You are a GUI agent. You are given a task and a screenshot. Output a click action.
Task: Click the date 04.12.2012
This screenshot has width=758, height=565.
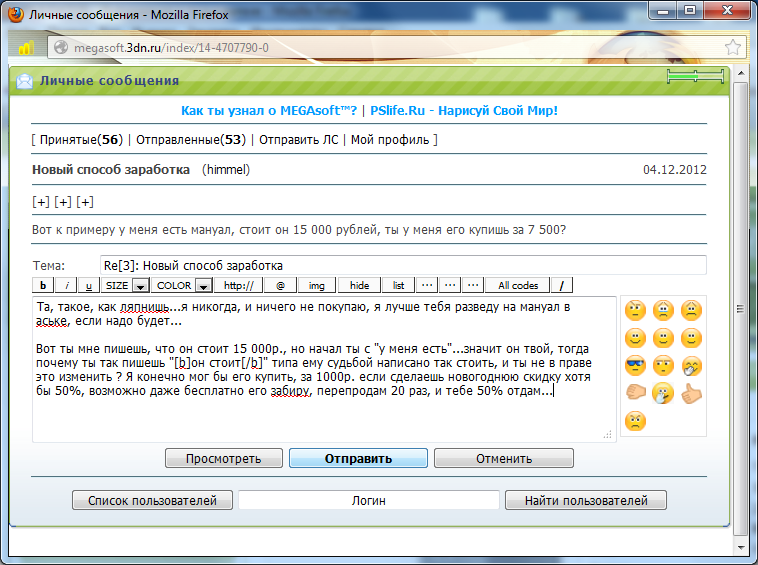675,170
